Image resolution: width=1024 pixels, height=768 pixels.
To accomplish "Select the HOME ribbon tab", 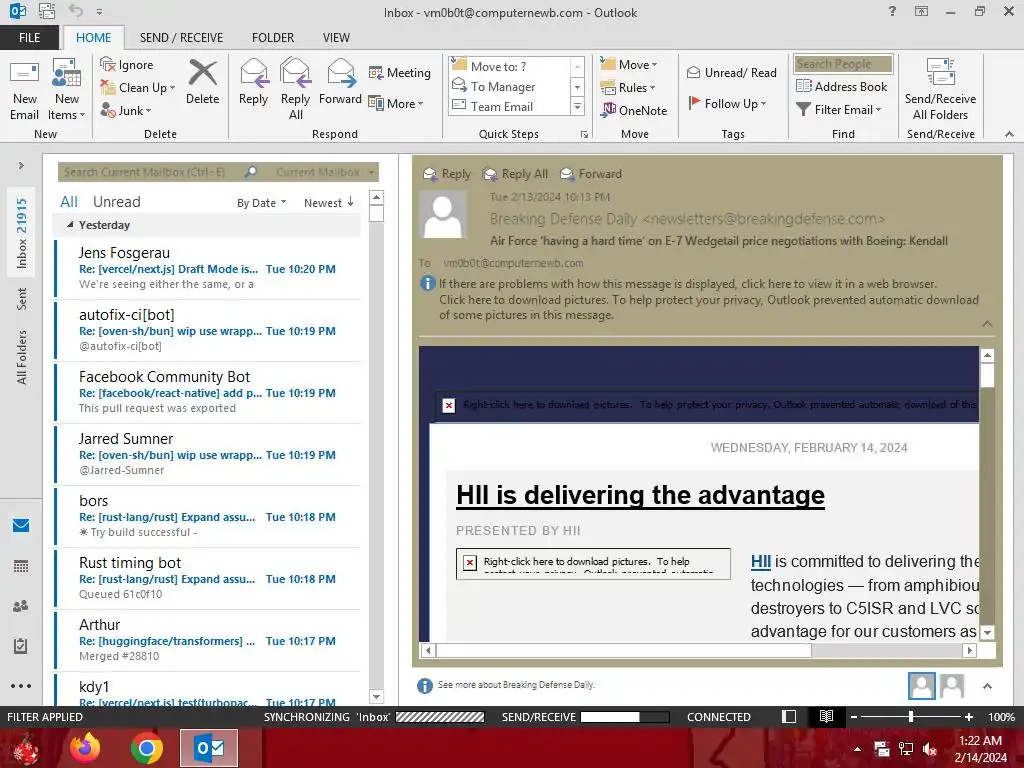I will point(93,38).
